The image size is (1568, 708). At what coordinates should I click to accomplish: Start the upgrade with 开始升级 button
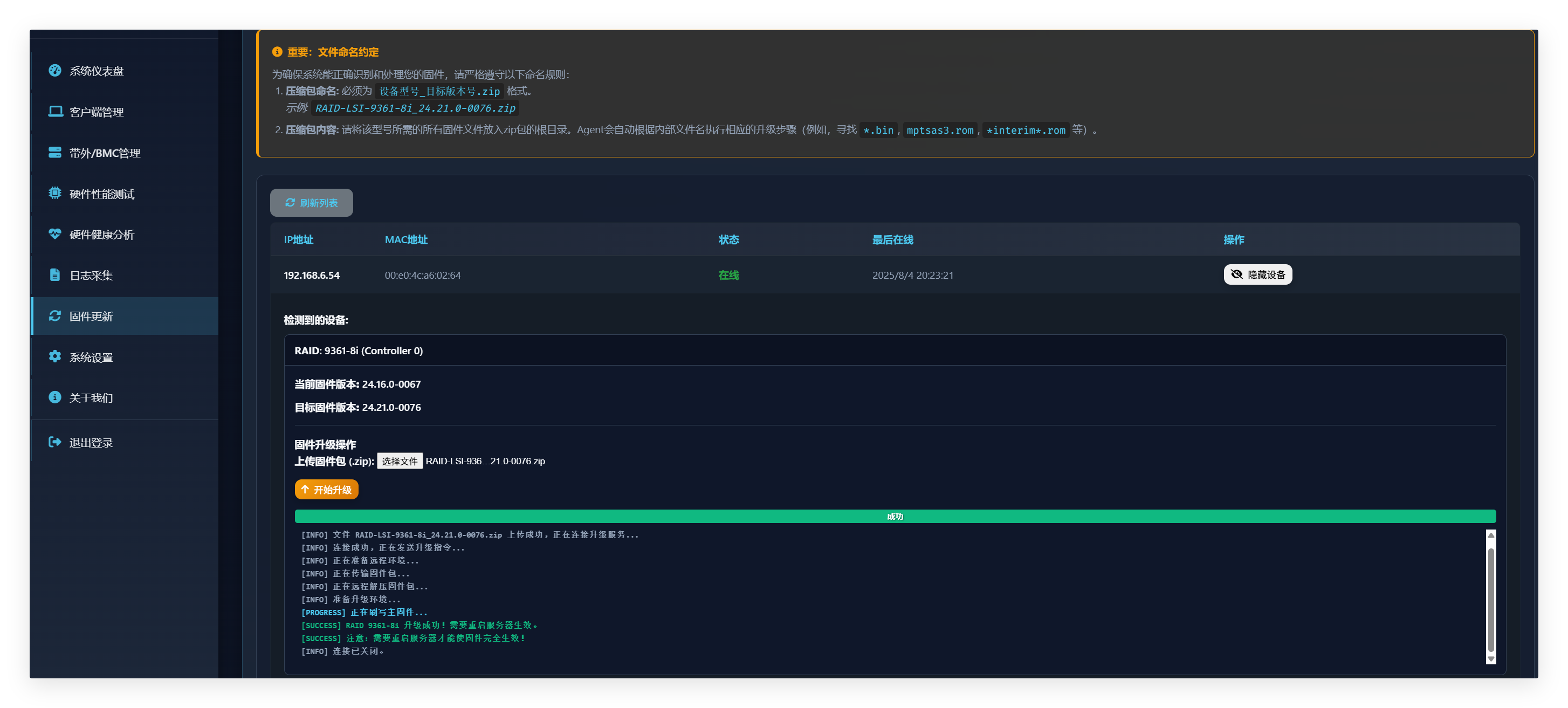326,490
